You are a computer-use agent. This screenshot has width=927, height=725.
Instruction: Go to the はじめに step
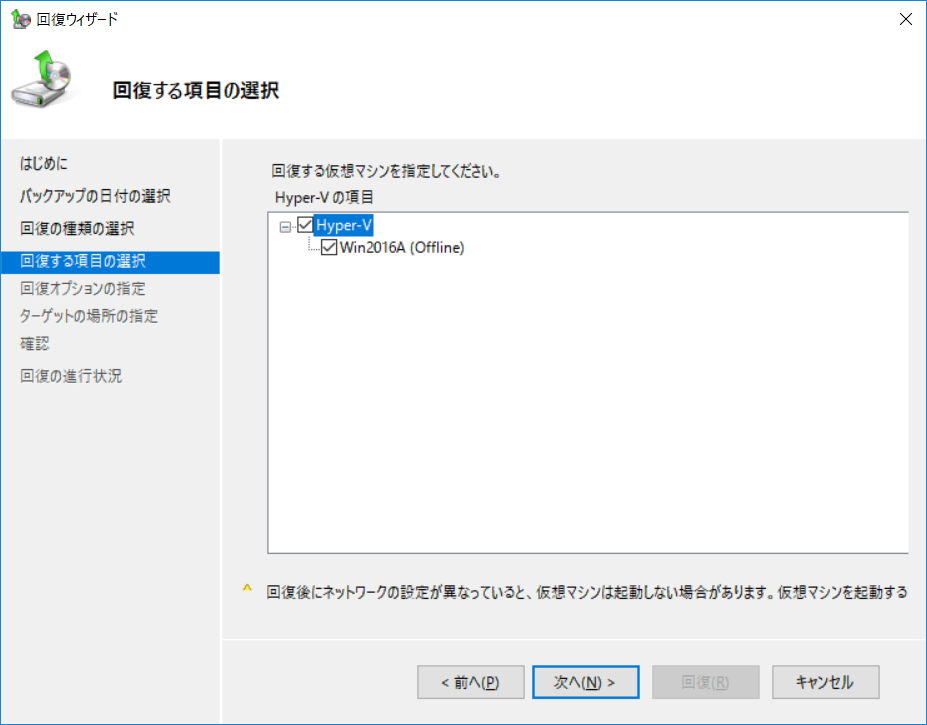(x=44, y=163)
